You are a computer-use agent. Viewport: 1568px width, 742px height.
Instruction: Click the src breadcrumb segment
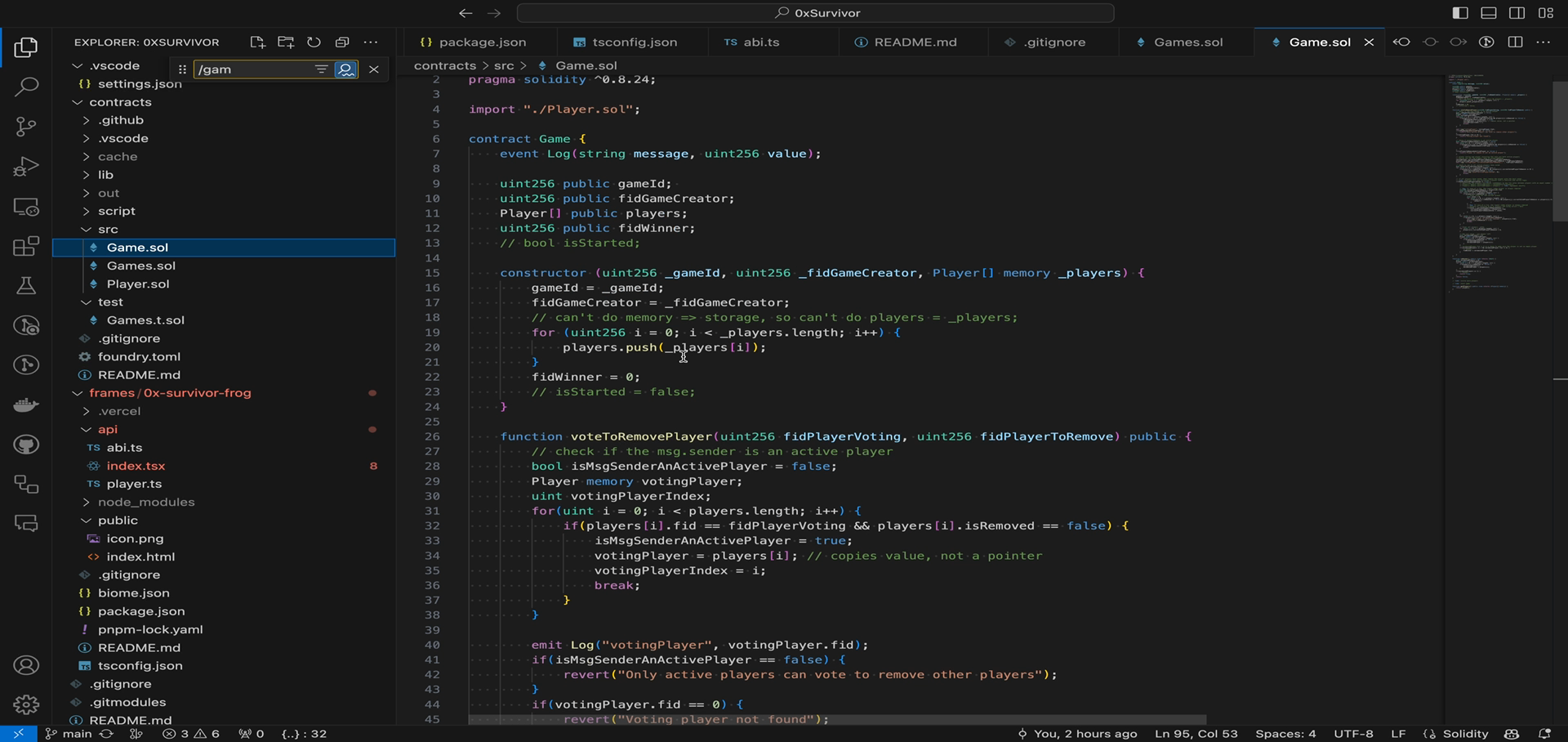tap(504, 65)
